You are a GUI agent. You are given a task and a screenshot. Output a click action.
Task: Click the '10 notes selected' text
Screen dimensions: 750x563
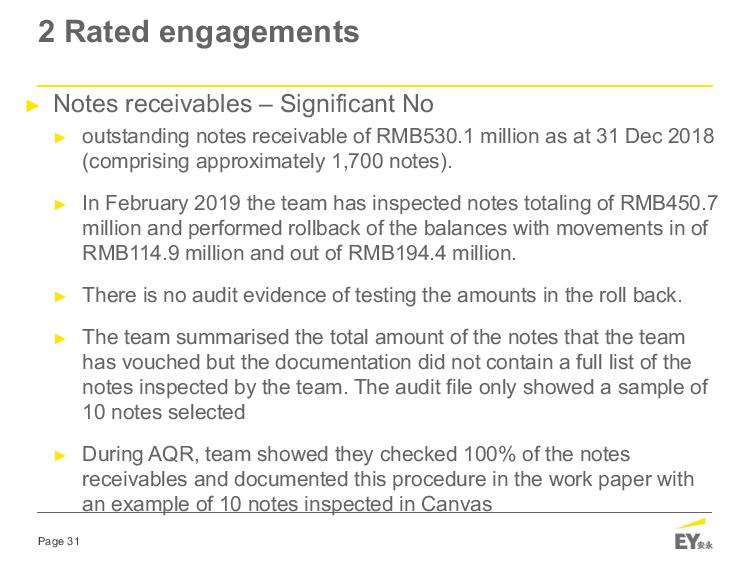click(x=164, y=412)
